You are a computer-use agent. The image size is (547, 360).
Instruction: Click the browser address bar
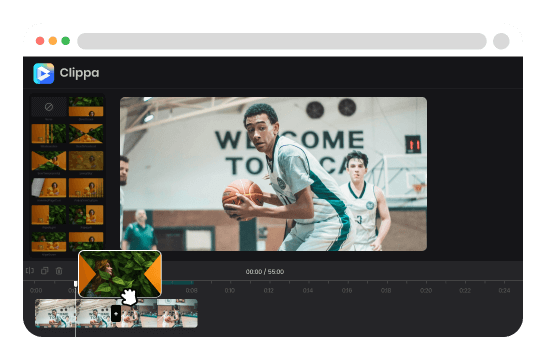tap(282, 41)
